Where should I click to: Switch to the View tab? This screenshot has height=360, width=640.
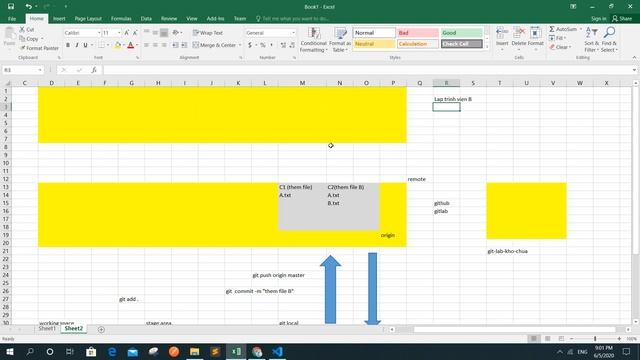(x=192, y=19)
